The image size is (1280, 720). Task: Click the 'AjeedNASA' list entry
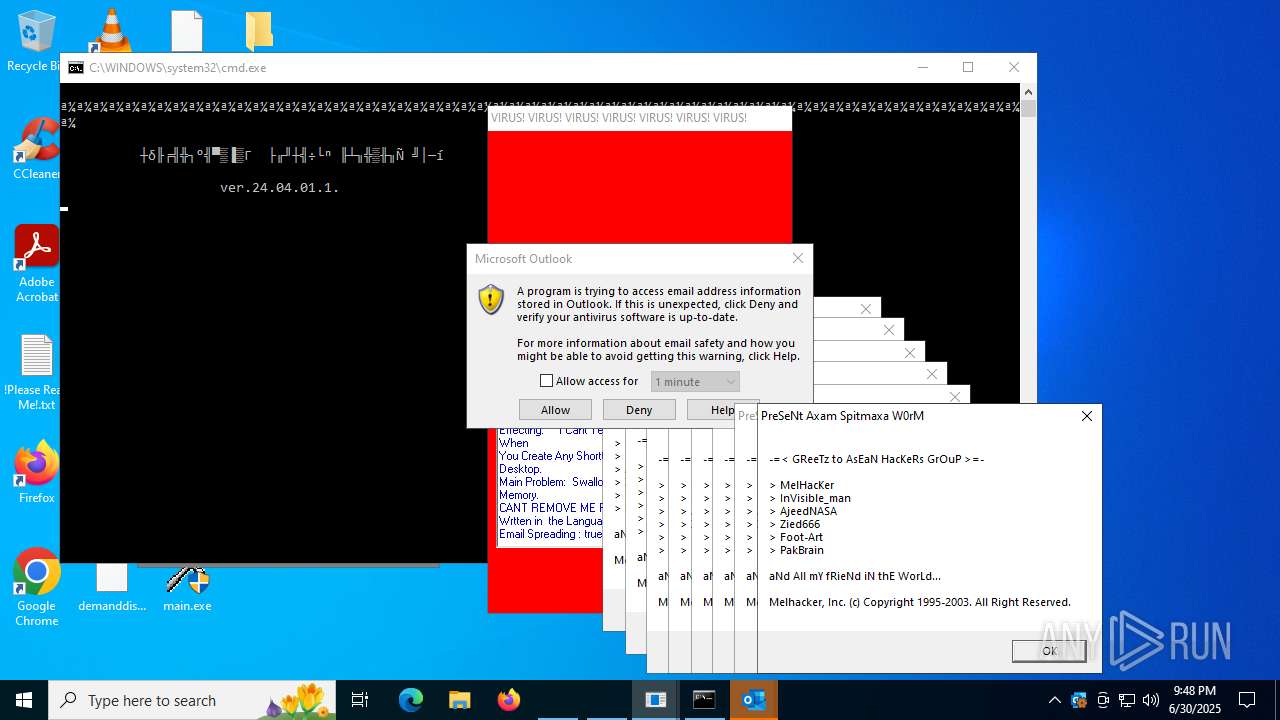coord(809,511)
